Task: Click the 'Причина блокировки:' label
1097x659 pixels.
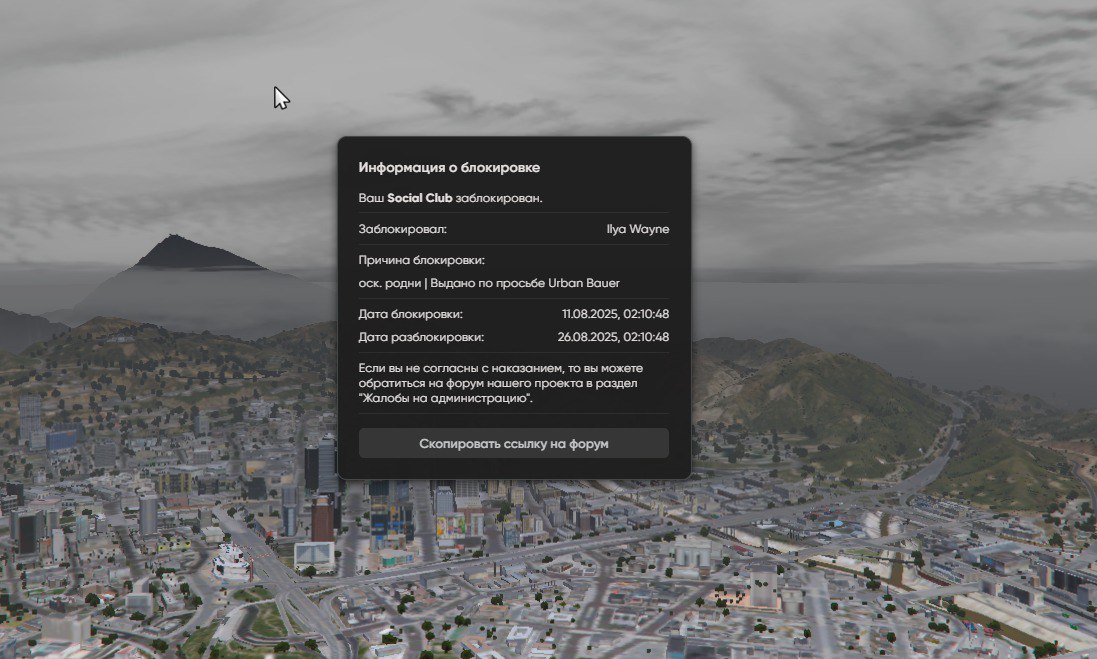Action: [x=421, y=260]
